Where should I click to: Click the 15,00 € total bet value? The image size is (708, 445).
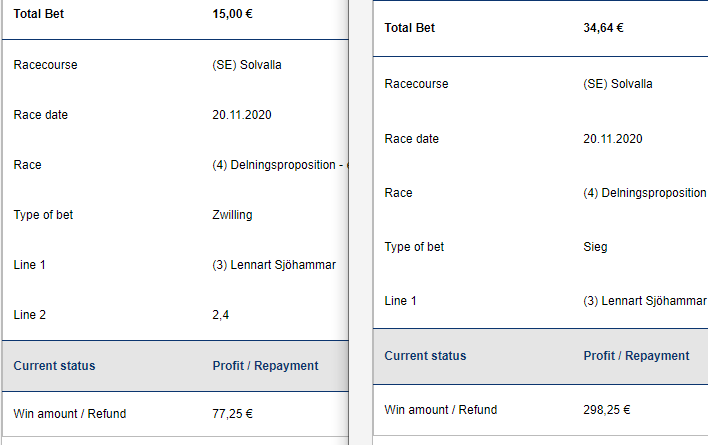232,14
